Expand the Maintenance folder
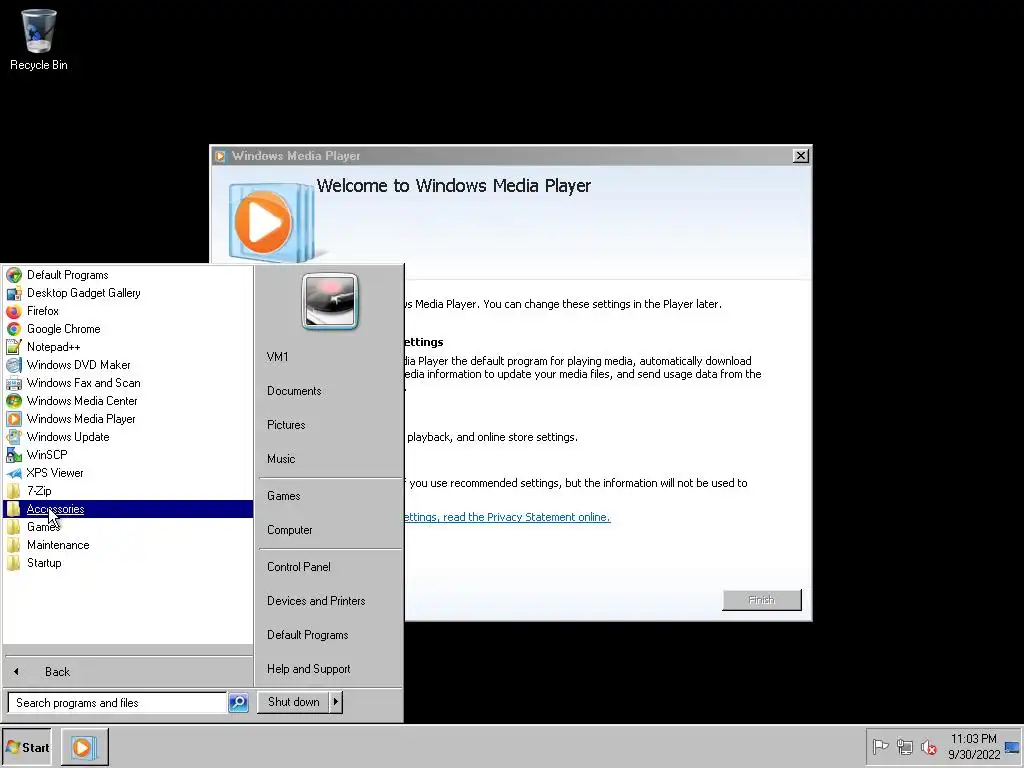Viewport: 1024px width, 768px height. point(128,545)
